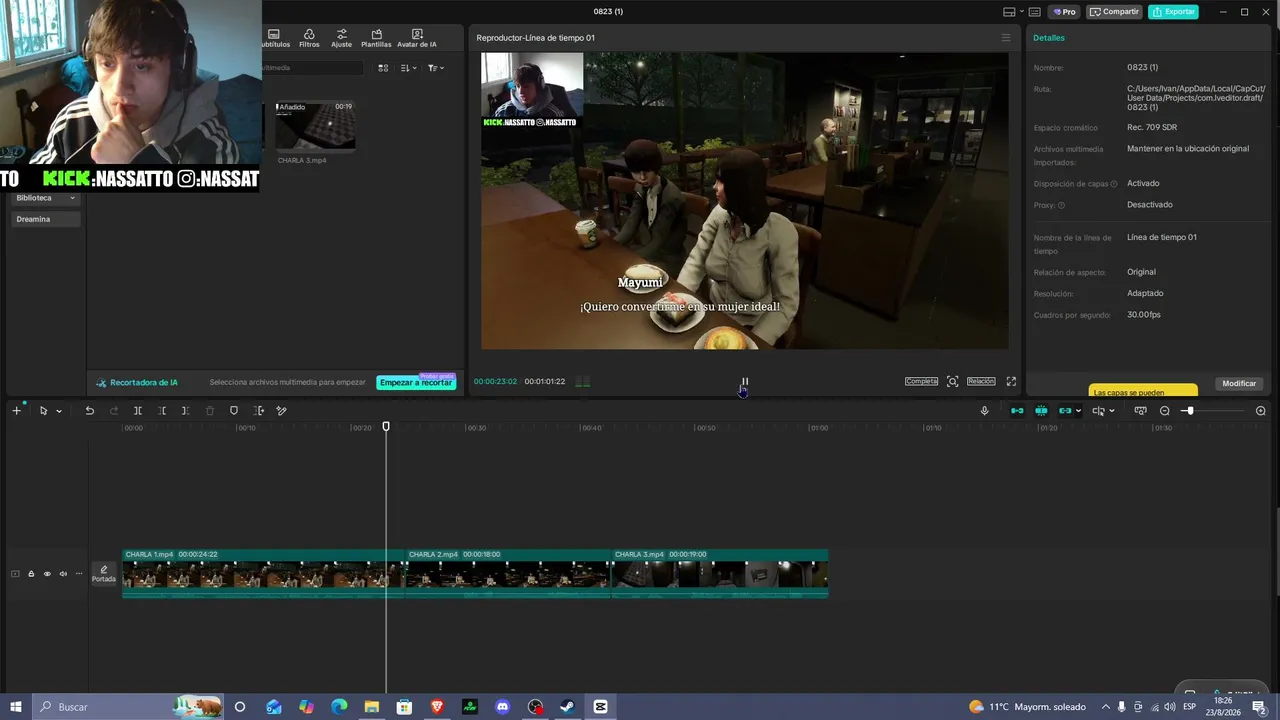This screenshot has height=720, width=1280.
Task: Click the Relación aspect ratio button
Action: 981,382
